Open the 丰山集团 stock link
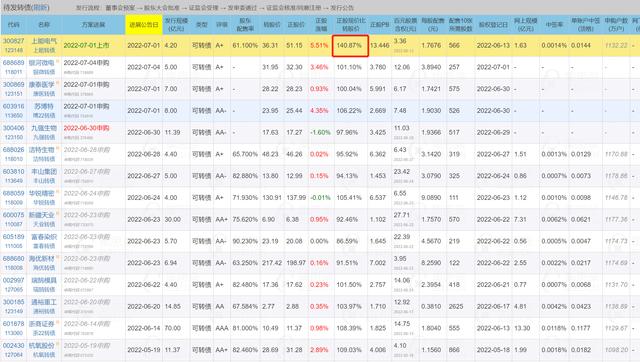640x362 pixels. 44,171
